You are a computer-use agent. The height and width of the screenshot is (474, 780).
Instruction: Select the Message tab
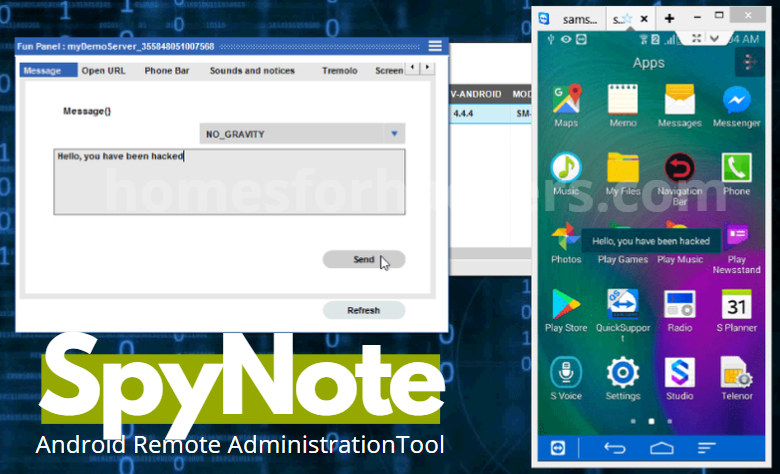pyautogui.click(x=48, y=70)
